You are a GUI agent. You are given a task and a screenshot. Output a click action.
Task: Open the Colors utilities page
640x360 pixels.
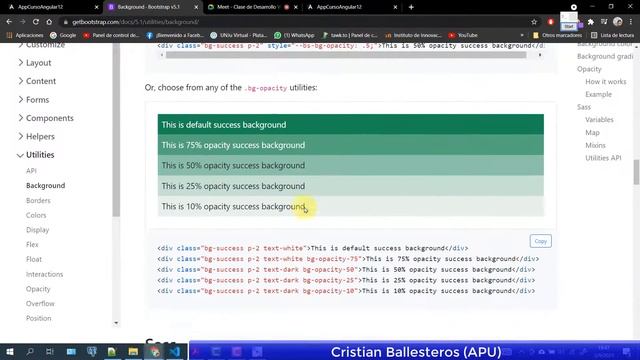click(x=36, y=215)
